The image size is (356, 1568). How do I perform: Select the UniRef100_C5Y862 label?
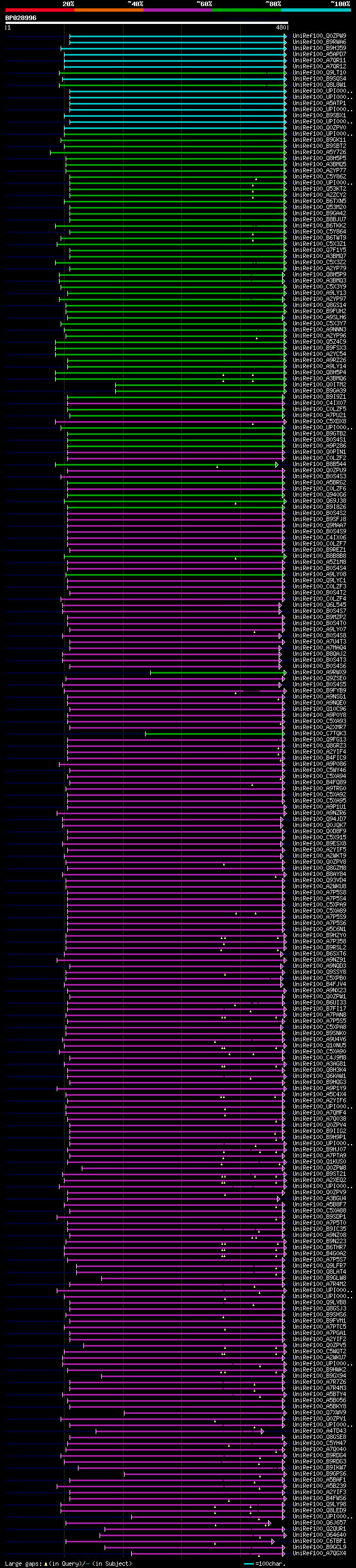pos(319,176)
